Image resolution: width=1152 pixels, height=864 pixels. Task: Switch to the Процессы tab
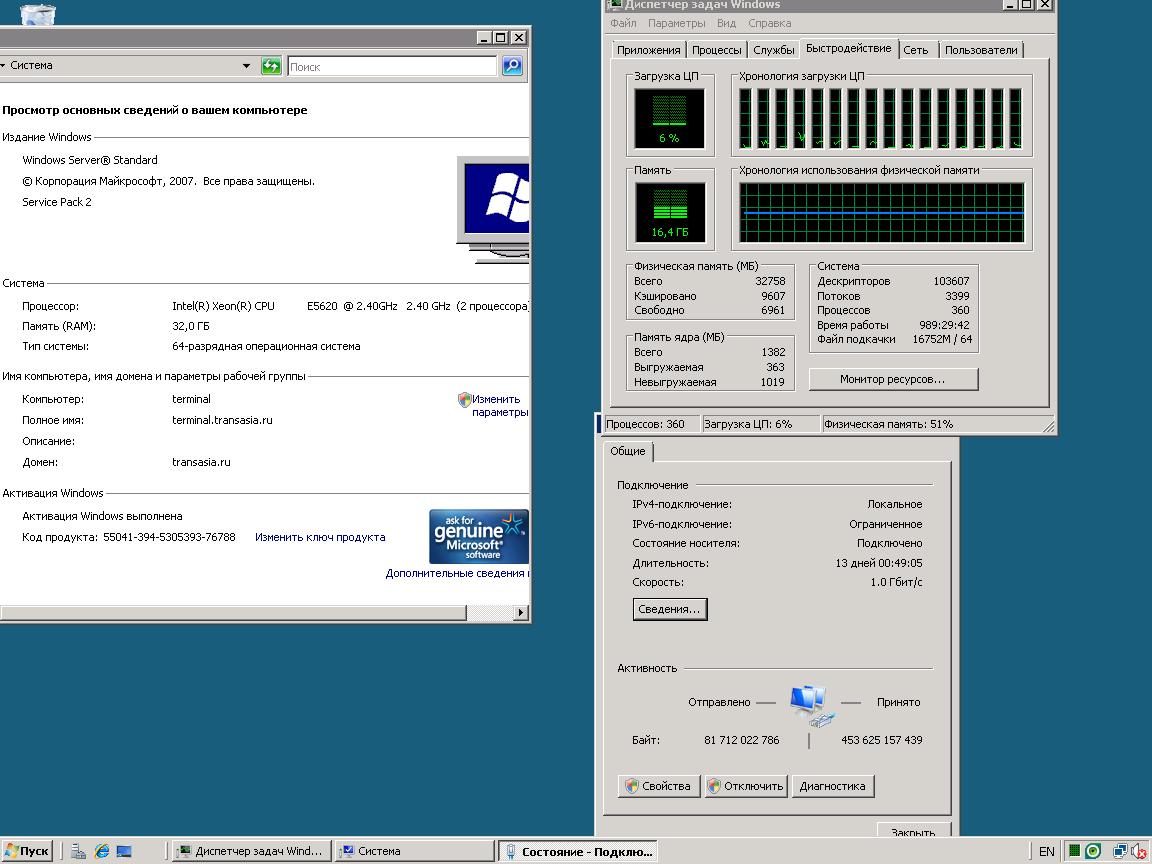coord(716,50)
